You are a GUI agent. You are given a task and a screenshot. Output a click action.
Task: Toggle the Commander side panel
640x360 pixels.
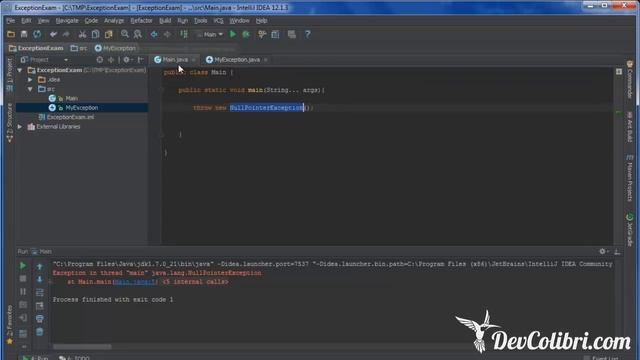click(630, 80)
